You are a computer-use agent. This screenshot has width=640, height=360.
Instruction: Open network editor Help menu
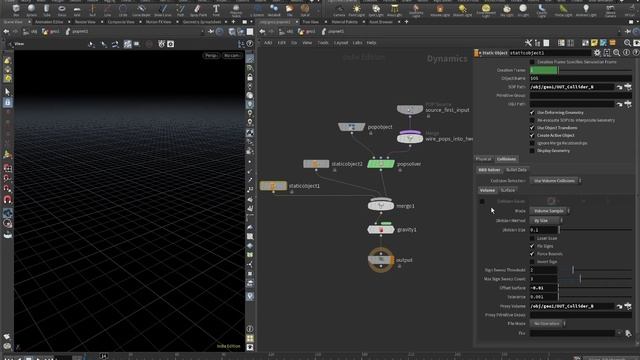click(x=371, y=42)
